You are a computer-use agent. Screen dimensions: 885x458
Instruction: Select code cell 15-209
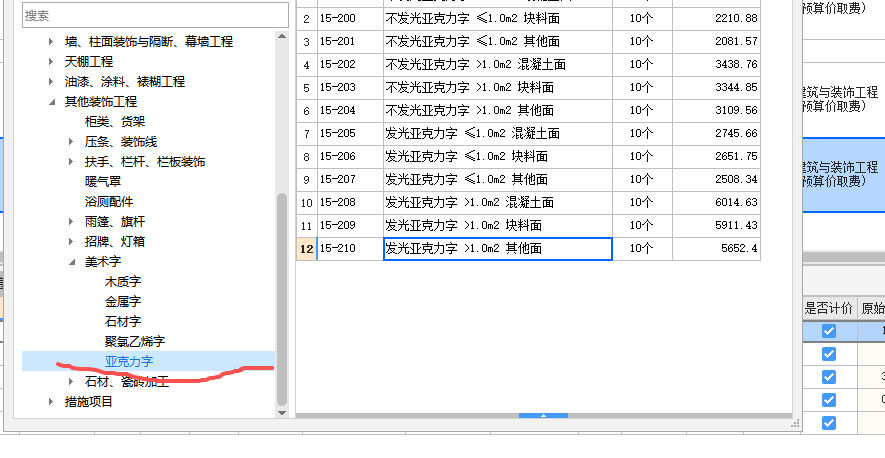(x=350, y=225)
